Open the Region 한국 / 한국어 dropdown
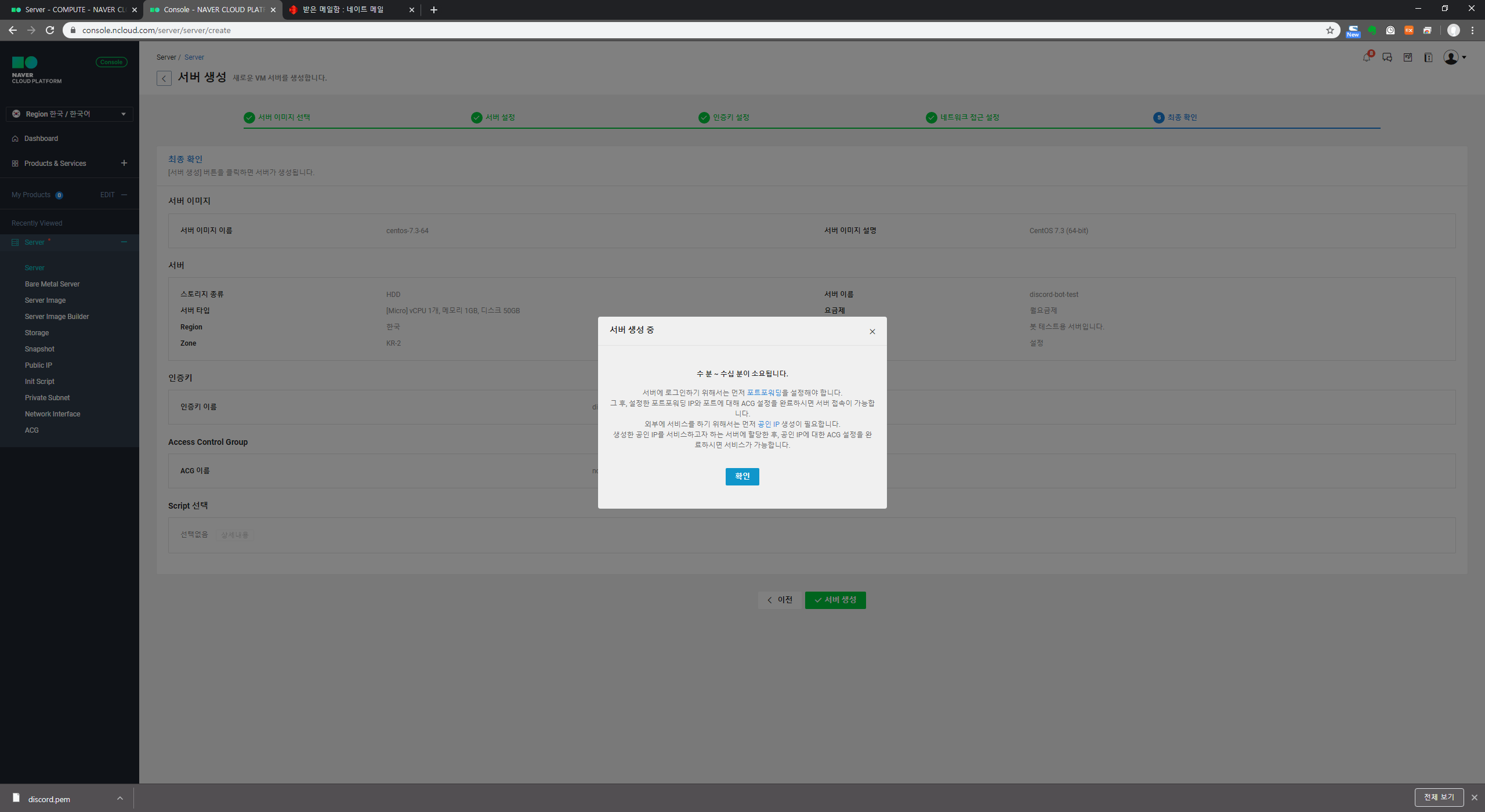 [70, 114]
